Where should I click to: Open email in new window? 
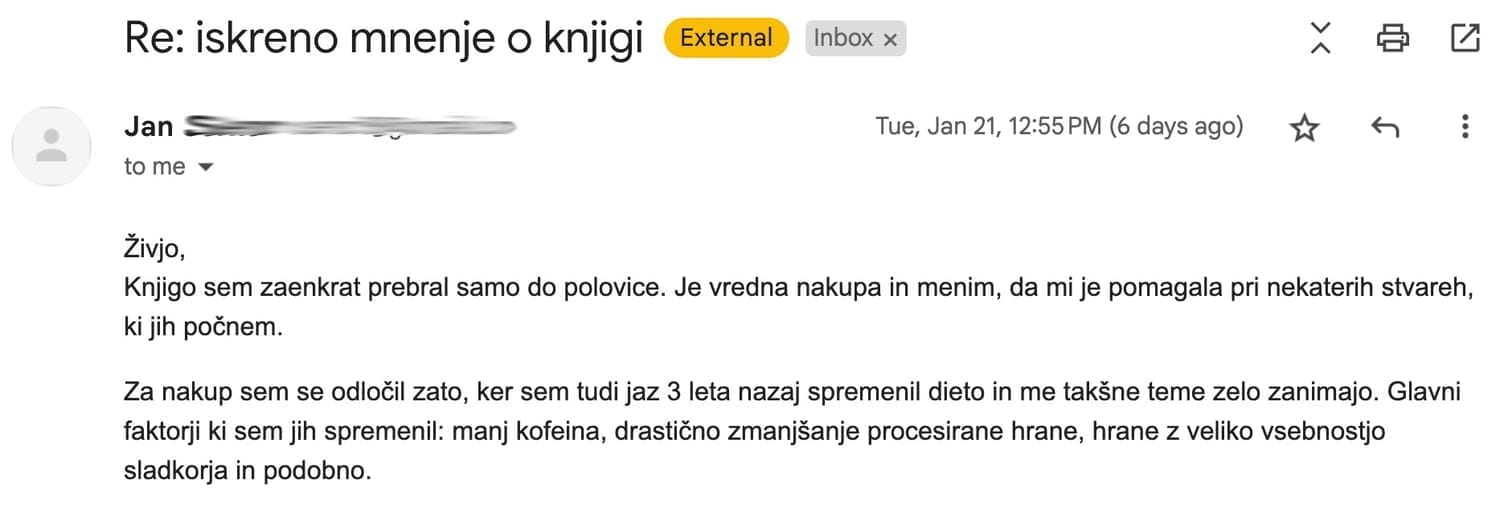click(x=1465, y=39)
